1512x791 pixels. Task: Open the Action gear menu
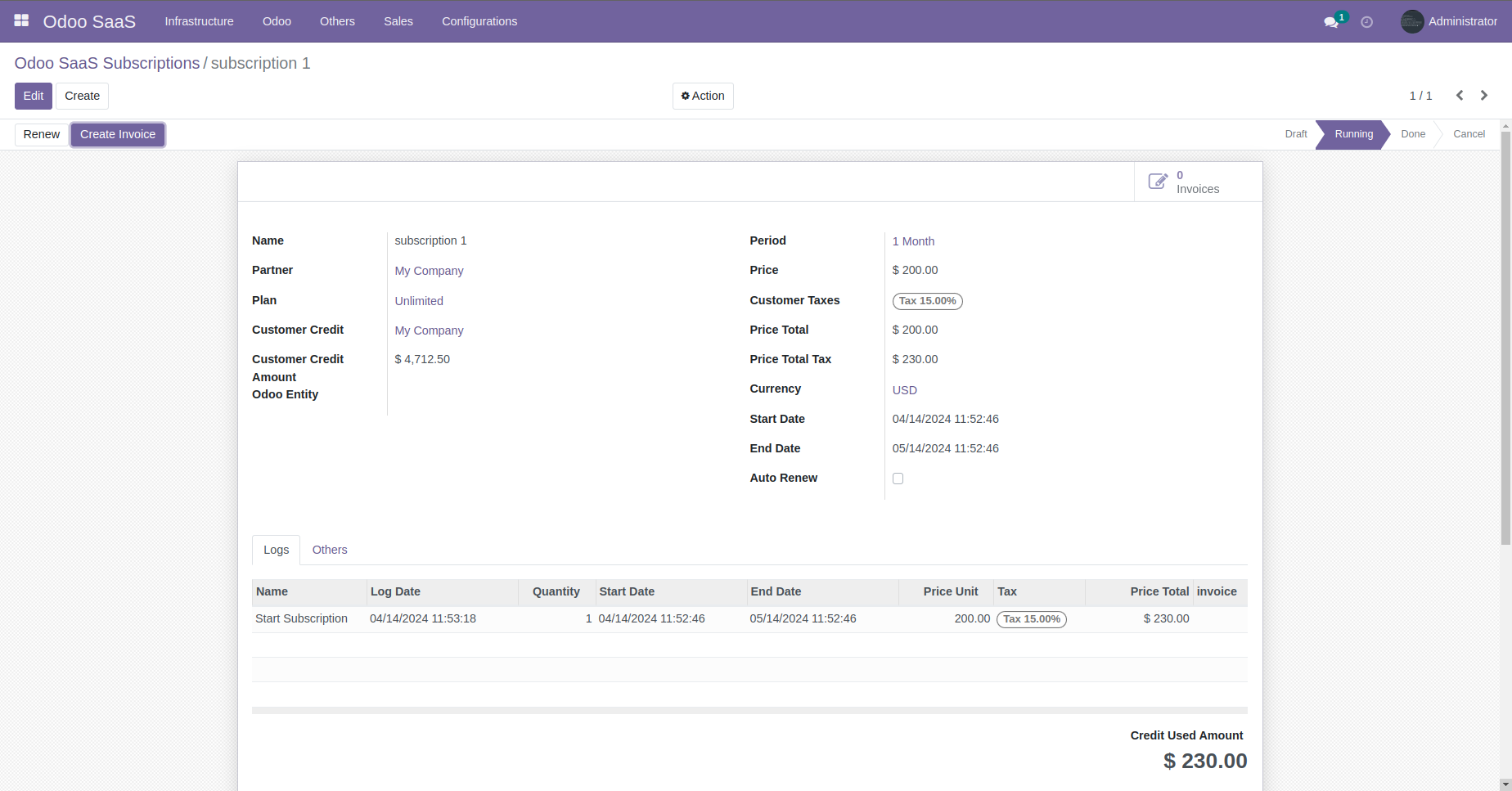pyautogui.click(x=702, y=96)
